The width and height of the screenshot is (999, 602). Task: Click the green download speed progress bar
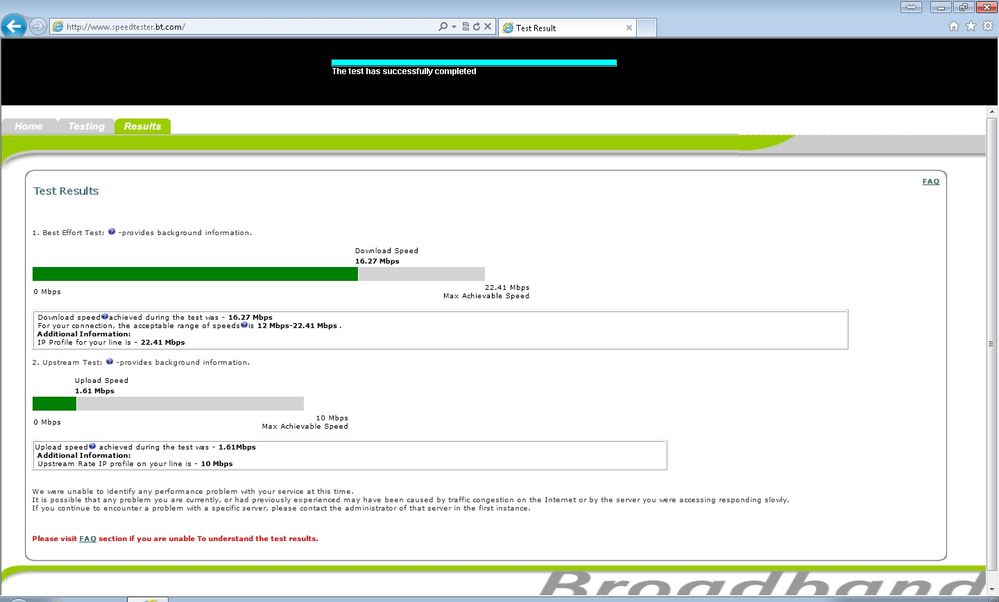195,274
